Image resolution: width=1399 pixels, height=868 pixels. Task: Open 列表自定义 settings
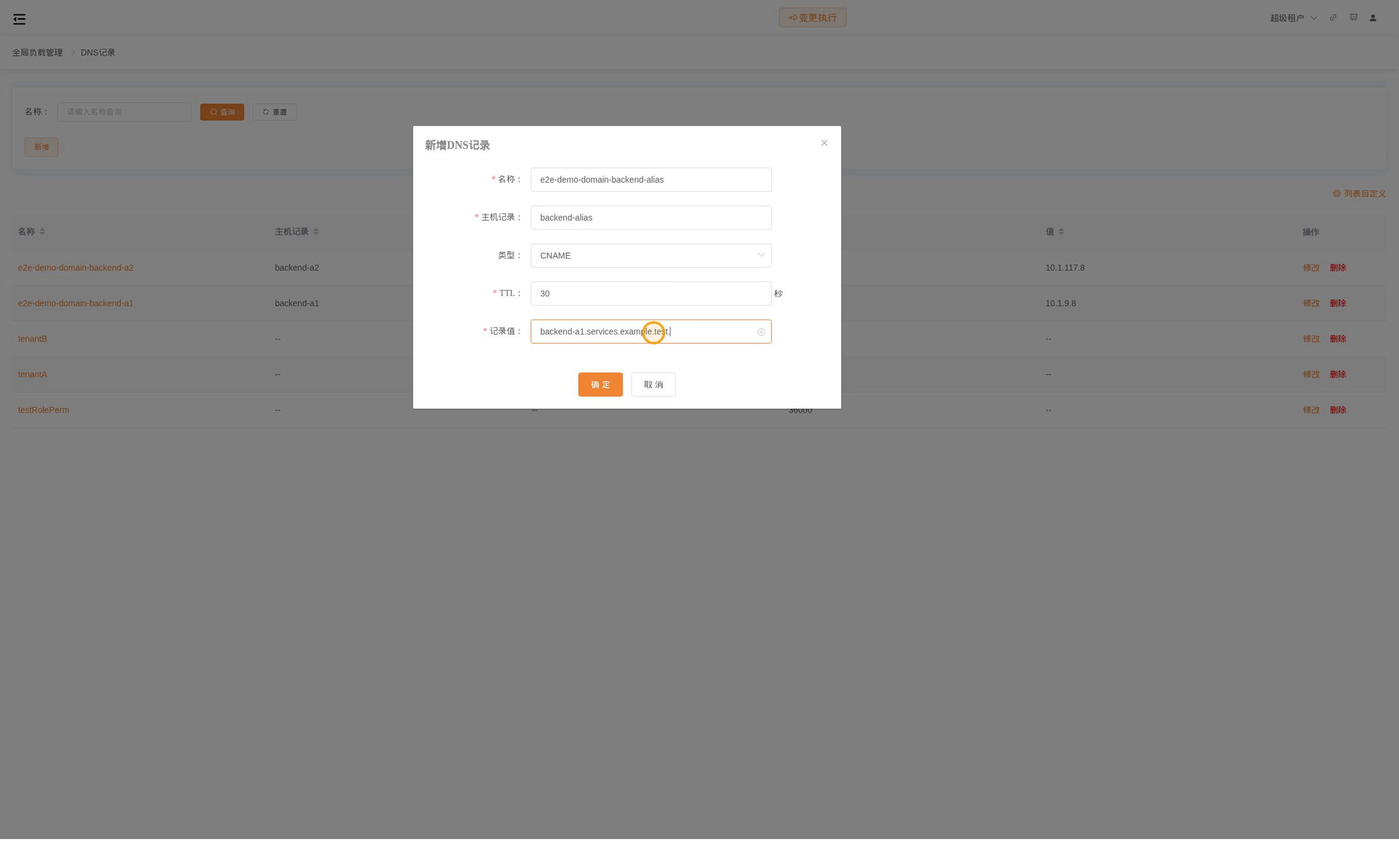[x=1359, y=193]
